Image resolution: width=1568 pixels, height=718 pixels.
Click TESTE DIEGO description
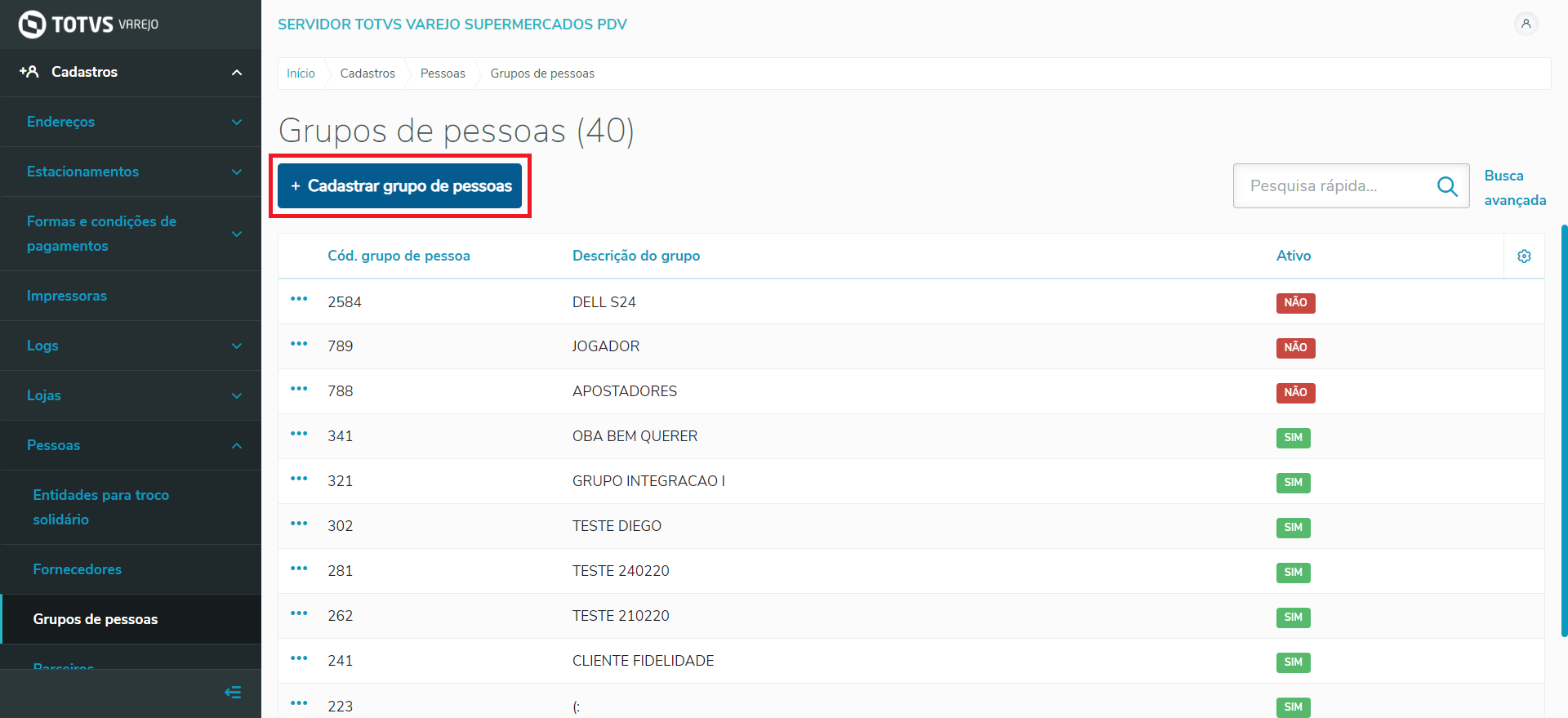coord(617,526)
